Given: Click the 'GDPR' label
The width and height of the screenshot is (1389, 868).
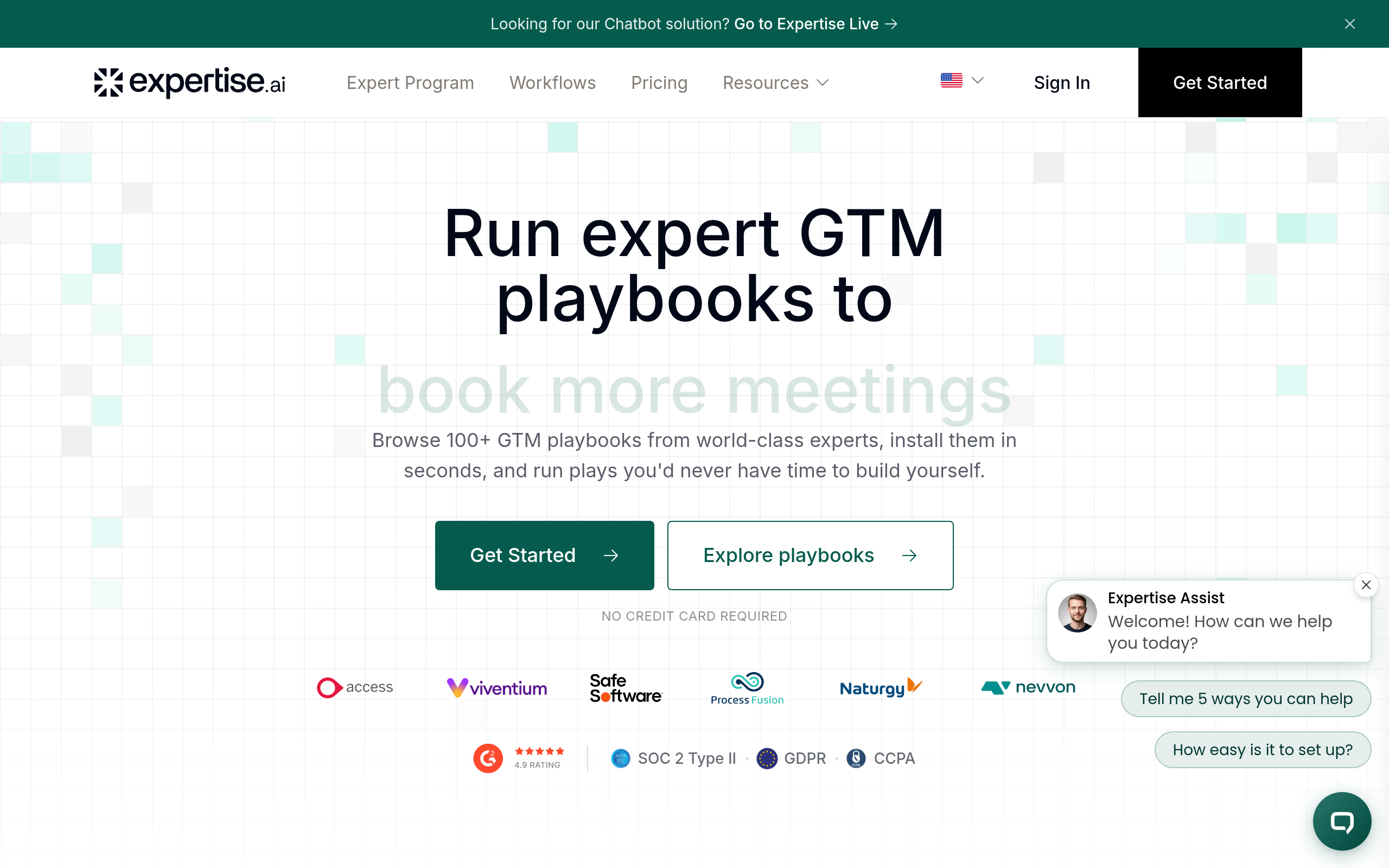Looking at the screenshot, I should coord(805,758).
